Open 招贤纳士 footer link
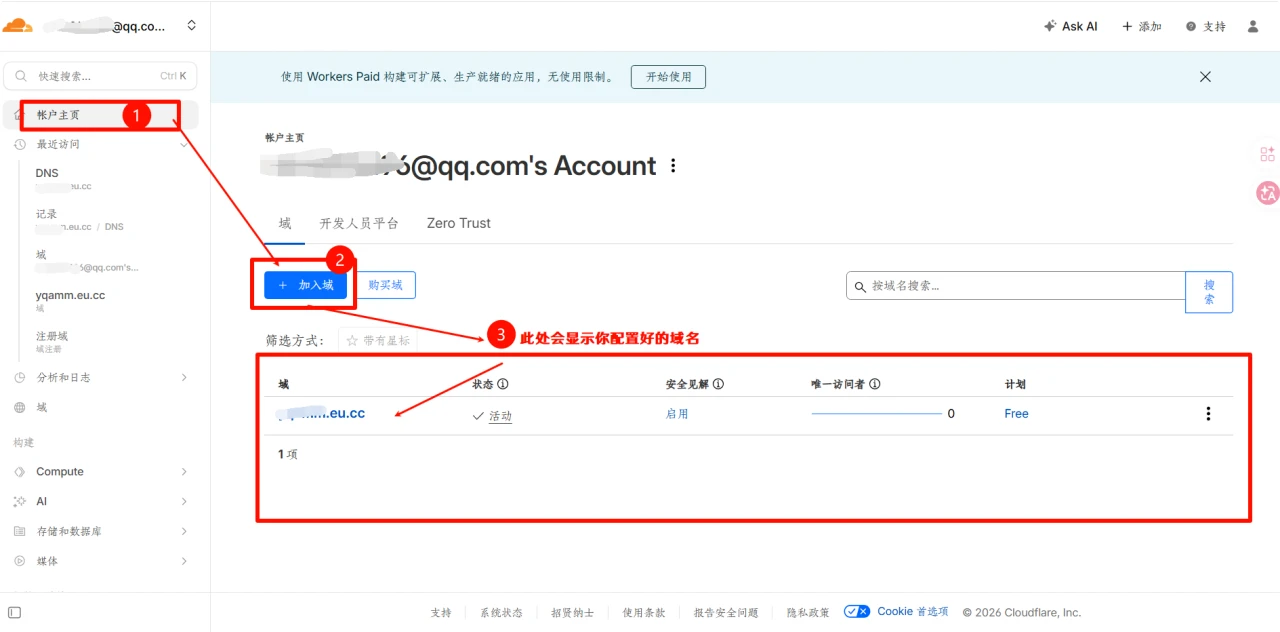1280x632 pixels. click(572, 613)
